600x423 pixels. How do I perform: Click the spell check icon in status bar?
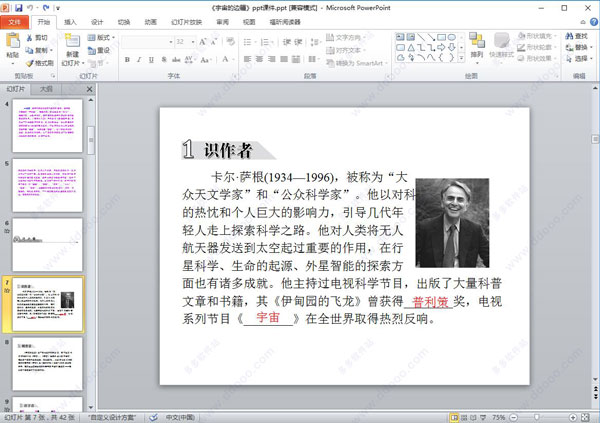point(153,417)
